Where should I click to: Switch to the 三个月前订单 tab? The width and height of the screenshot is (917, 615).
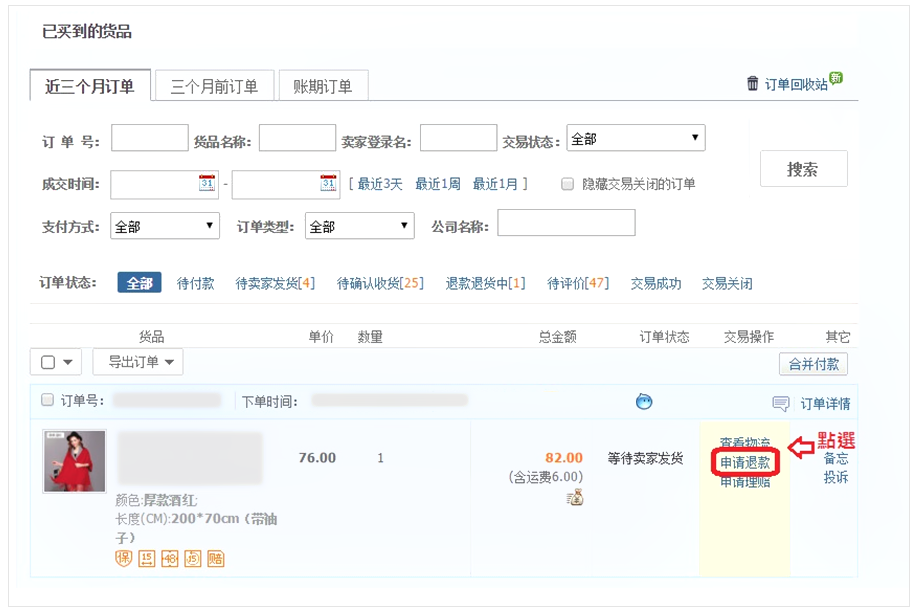pyautogui.click(x=214, y=87)
